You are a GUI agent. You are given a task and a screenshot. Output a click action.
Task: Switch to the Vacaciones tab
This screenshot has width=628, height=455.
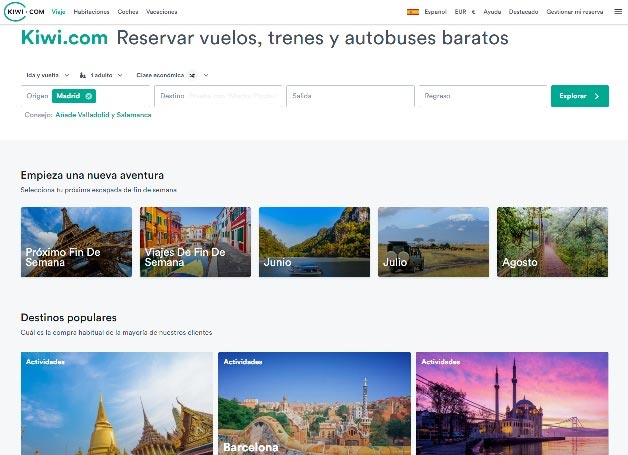pyautogui.click(x=162, y=11)
